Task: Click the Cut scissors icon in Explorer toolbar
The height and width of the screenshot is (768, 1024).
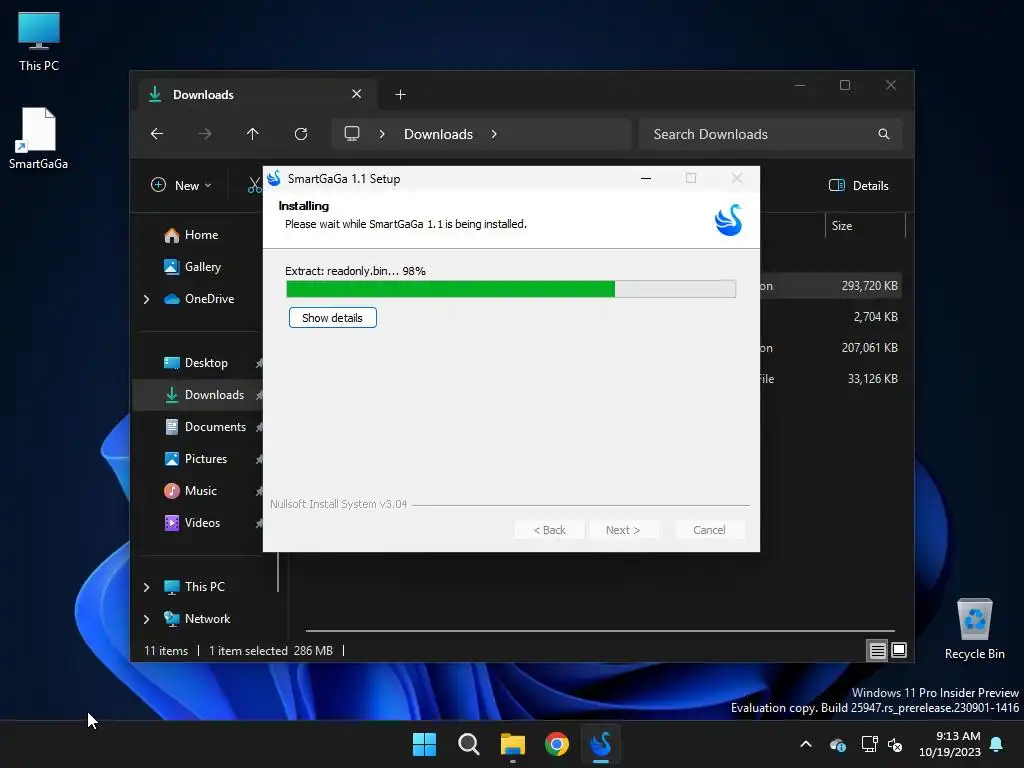Action: coord(254,185)
